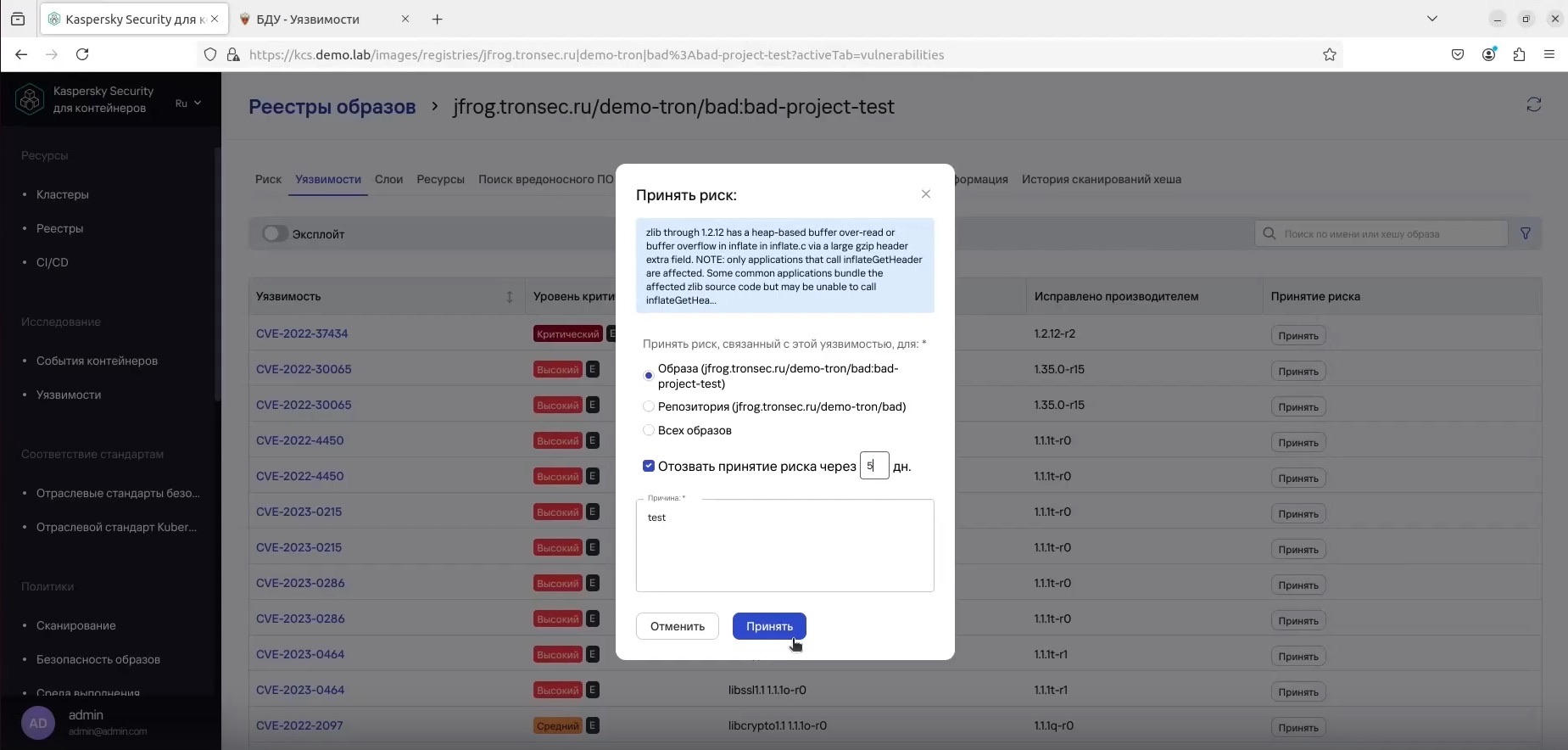Click Принять for 1.1.1q-r0 row
Image resolution: width=1568 pixels, height=750 pixels.
(x=1297, y=728)
